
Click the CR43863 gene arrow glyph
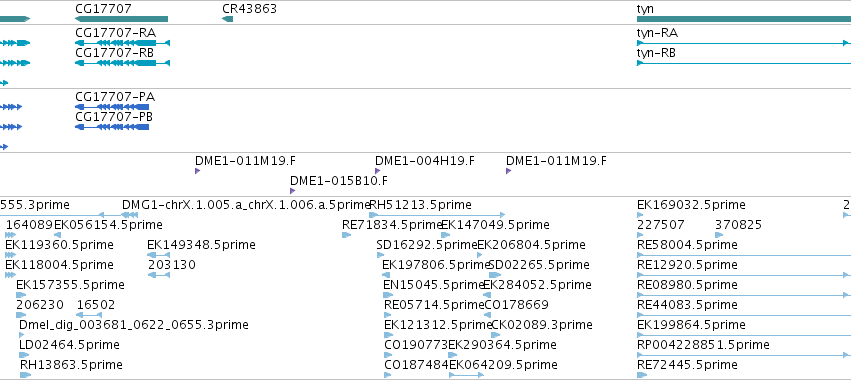pos(227,19)
